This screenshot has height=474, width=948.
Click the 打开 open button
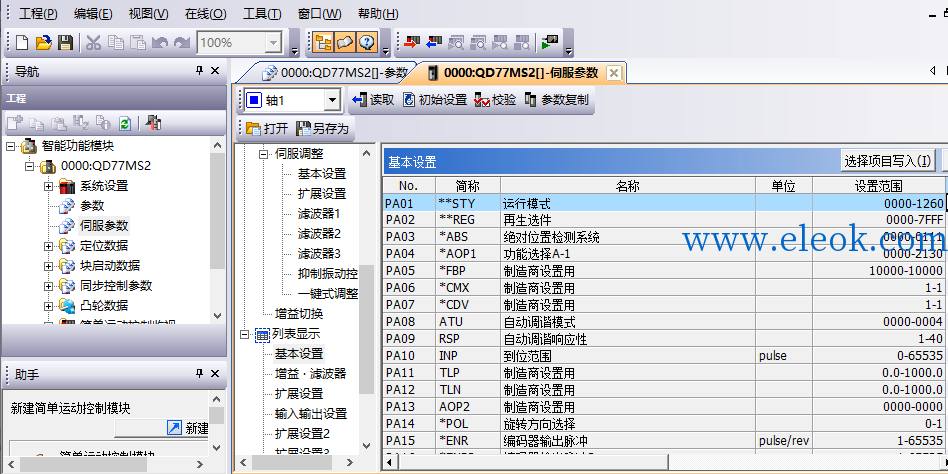coord(267,128)
